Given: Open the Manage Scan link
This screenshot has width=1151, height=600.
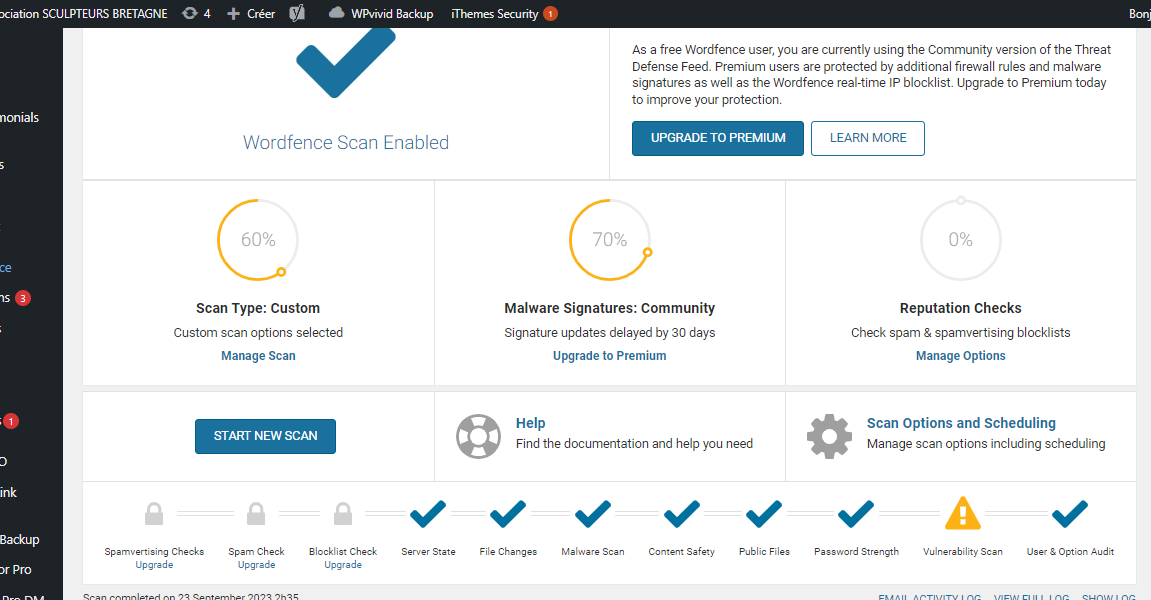Looking at the screenshot, I should click(258, 356).
